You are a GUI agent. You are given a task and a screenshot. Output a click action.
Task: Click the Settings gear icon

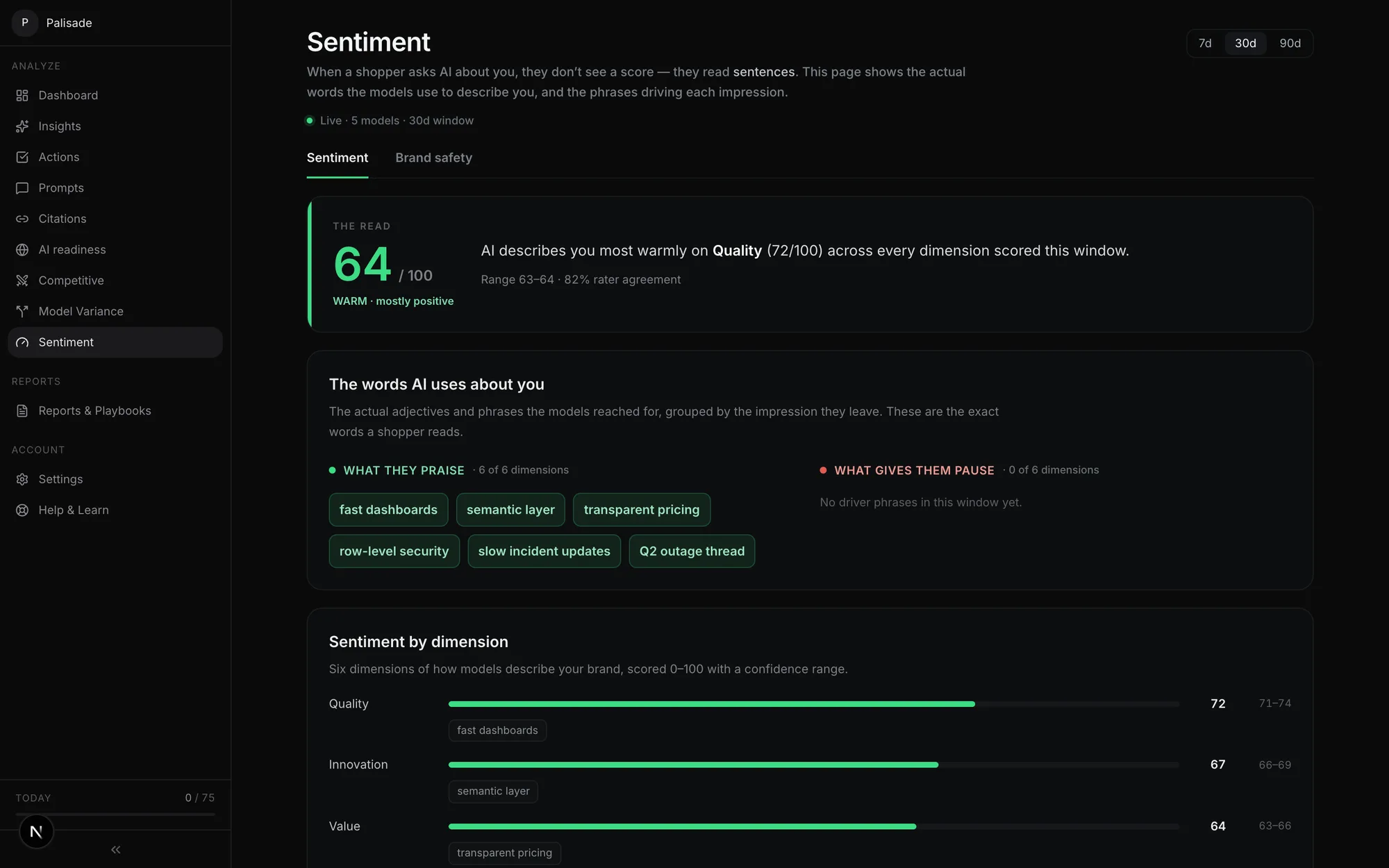click(x=22, y=479)
